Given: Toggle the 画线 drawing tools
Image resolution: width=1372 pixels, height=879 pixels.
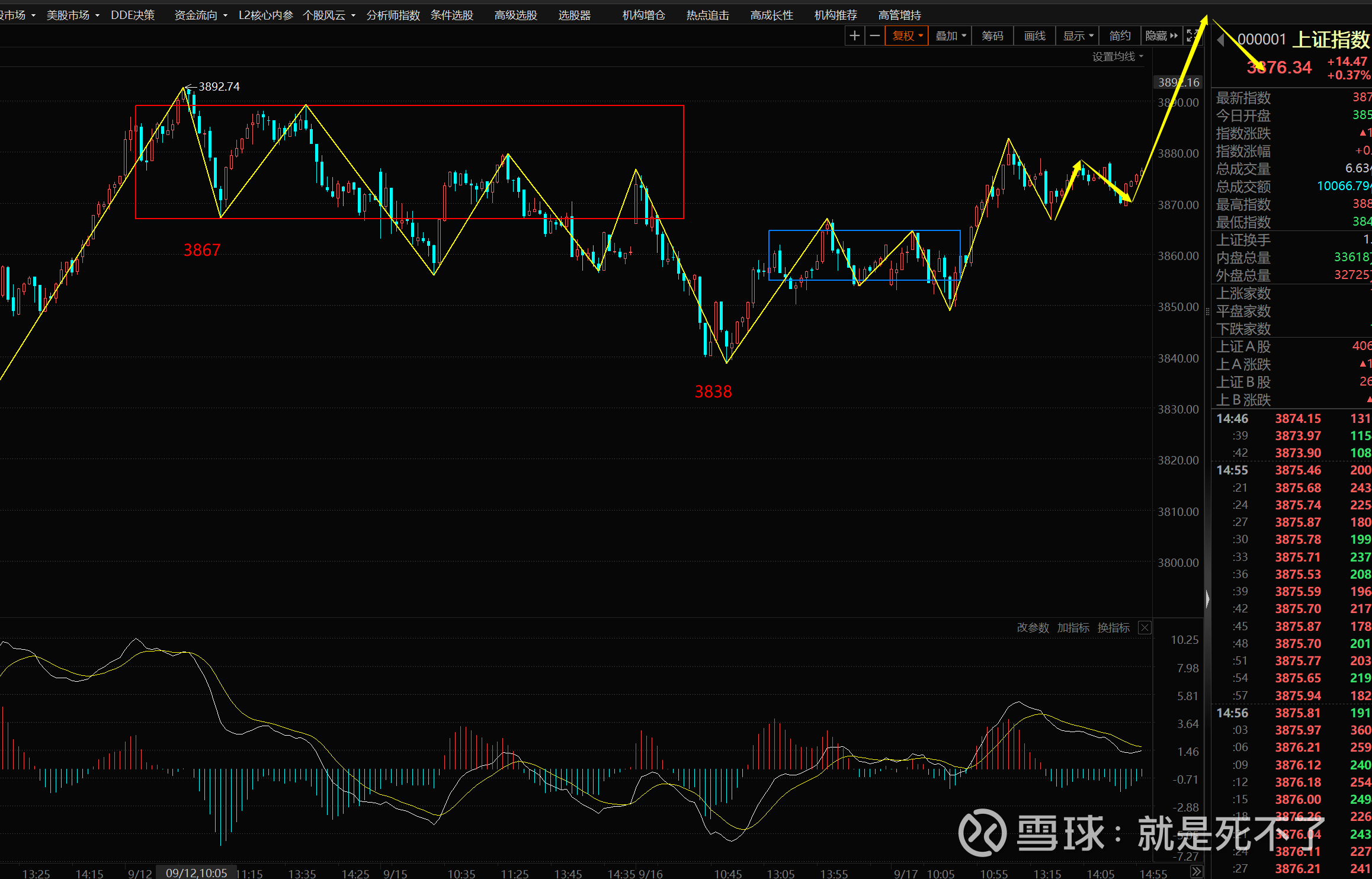Looking at the screenshot, I should [x=1035, y=36].
